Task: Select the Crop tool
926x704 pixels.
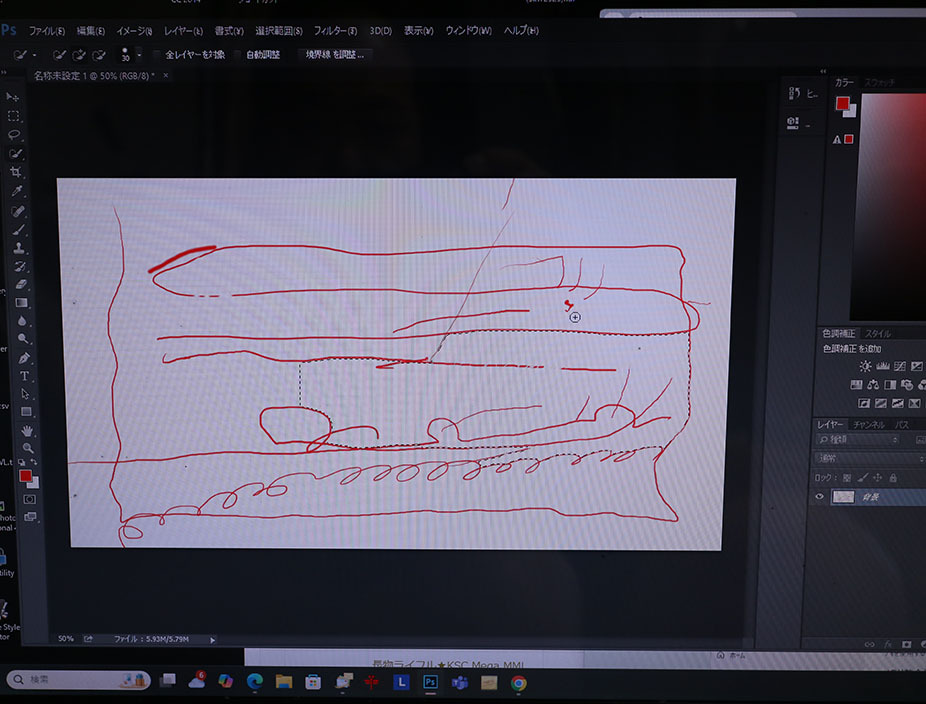Action: 16,172
